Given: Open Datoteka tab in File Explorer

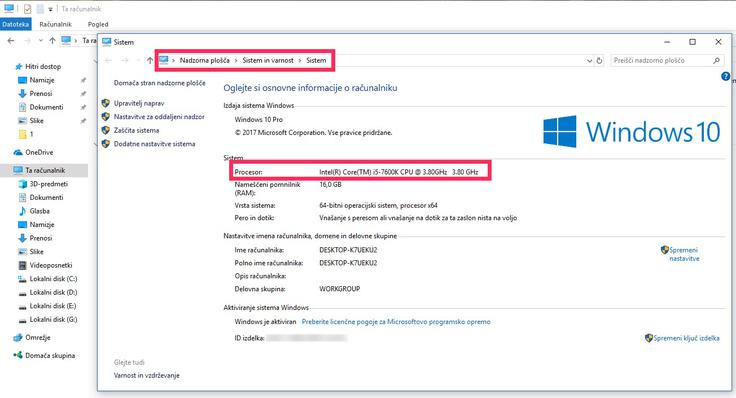Looking at the screenshot, I should [x=15, y=24].
